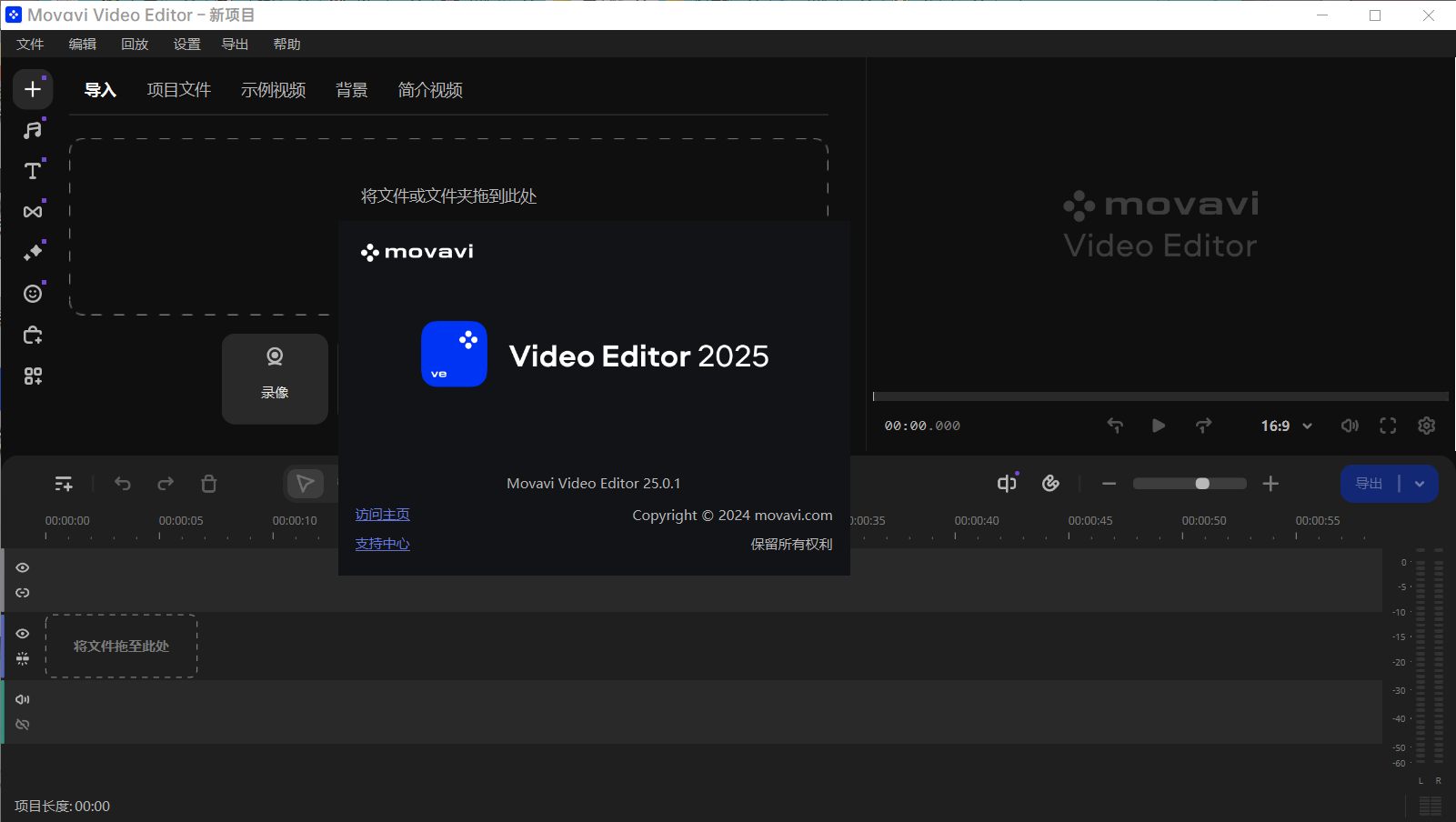
Task: Open the Transitions panel
Action: click(x=33, y=212)
